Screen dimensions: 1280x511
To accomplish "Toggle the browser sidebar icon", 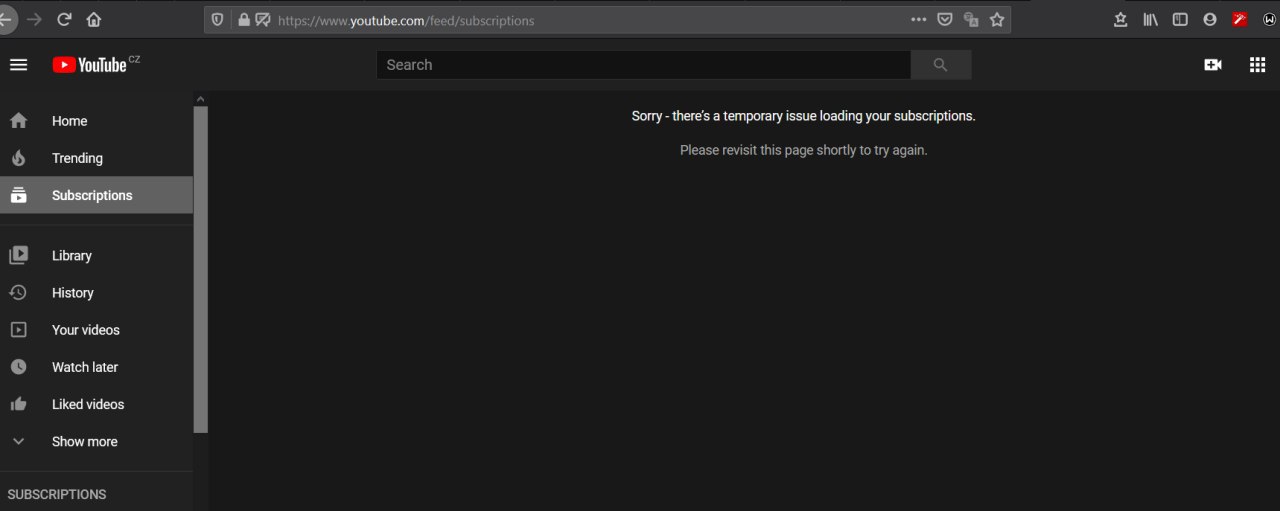I will pyautogui.click(x=1180, y=19).
